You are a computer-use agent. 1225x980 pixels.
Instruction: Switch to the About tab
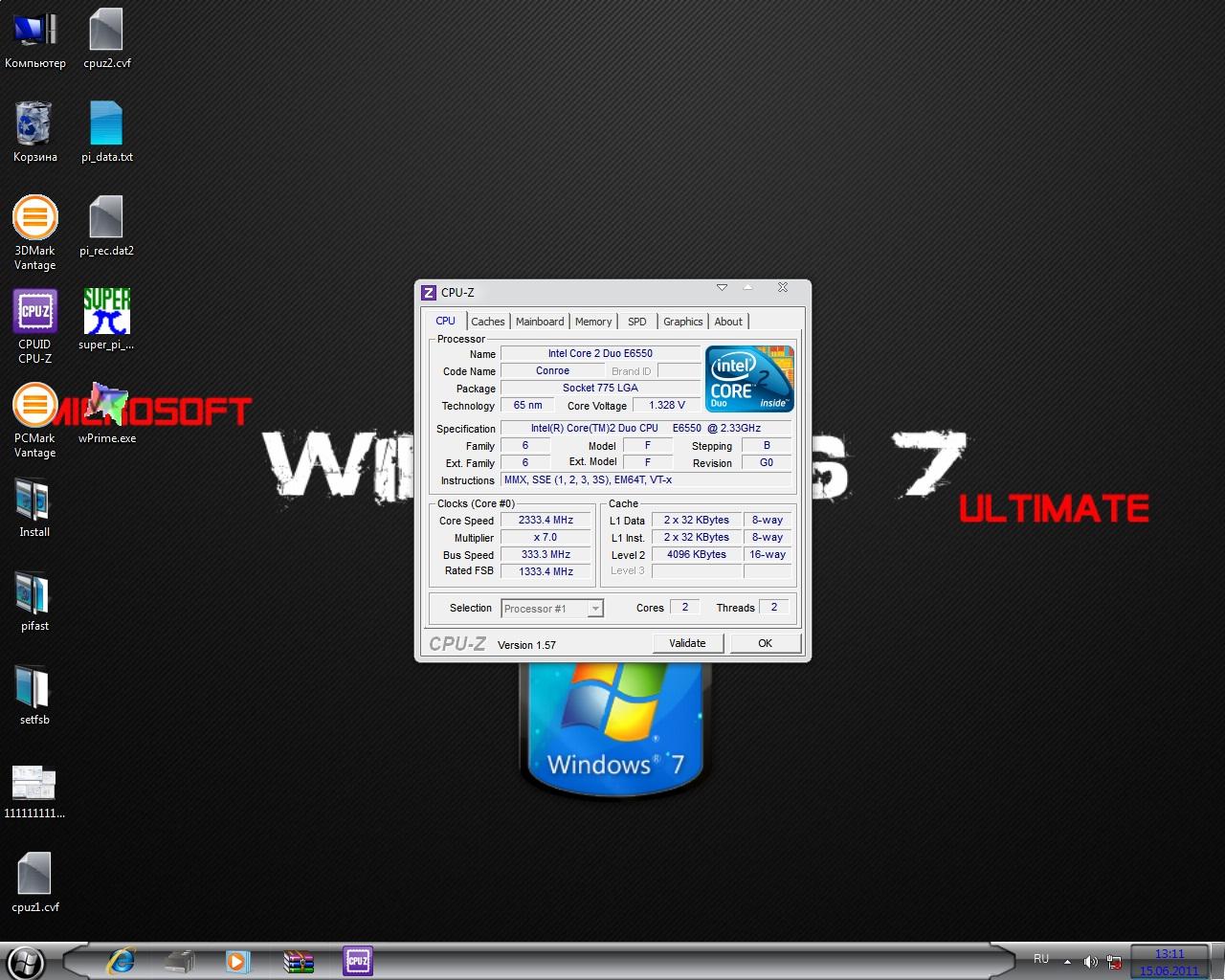[x=728, y=322]
